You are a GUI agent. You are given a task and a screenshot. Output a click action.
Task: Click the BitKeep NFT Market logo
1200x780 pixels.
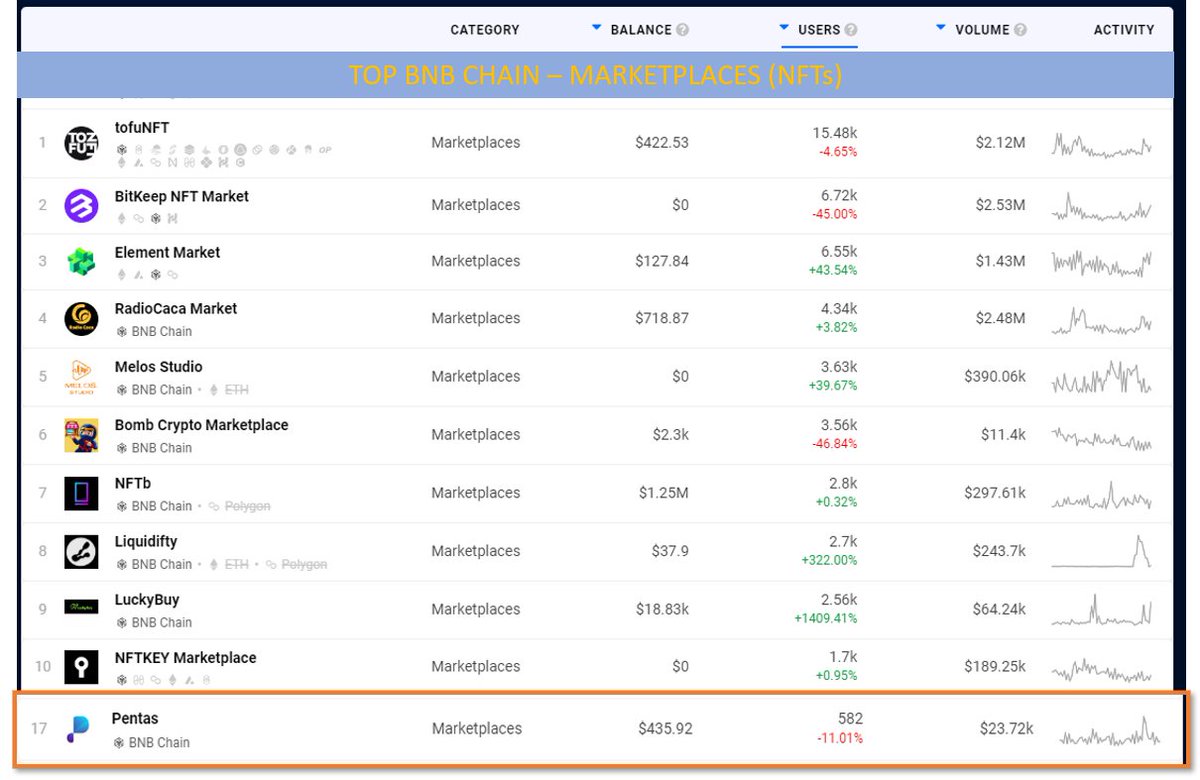81,205
